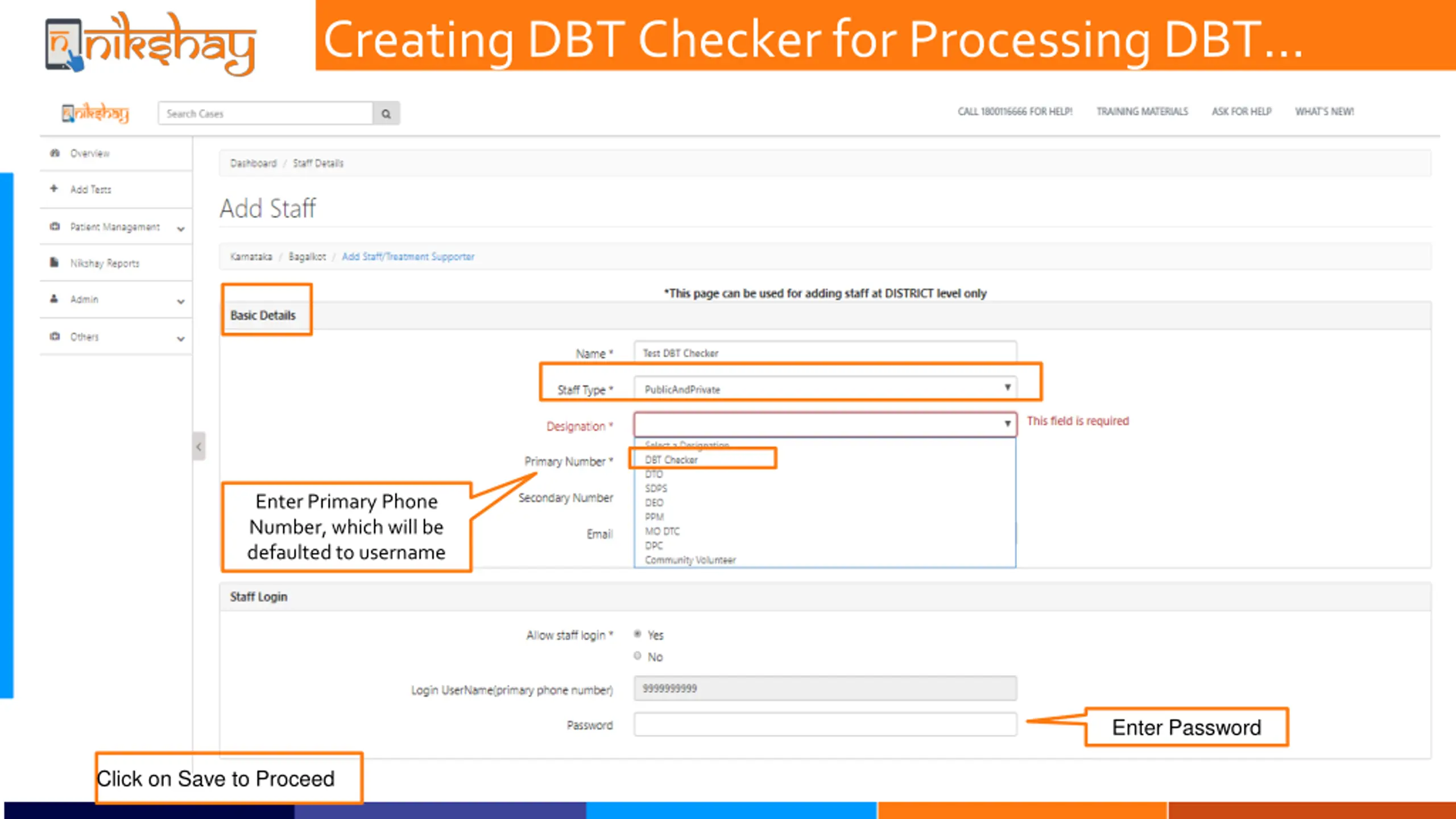Select No for Allow staff login
Viewport: 1456px width, 819px height.
pos(638,656)
